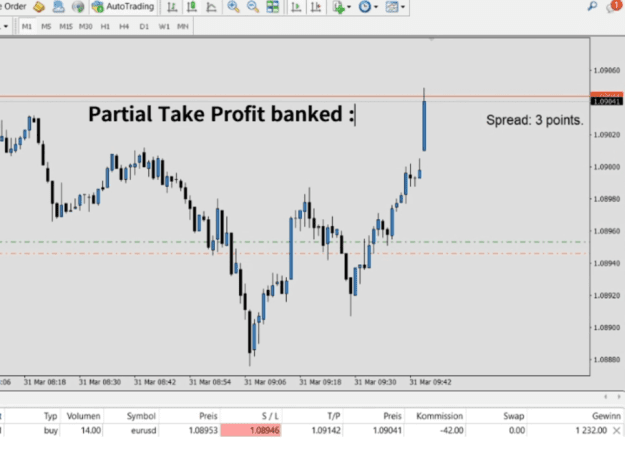The image size is (625, 450).
Task: Click the 'buy' type cell
Action: point(51,430)
